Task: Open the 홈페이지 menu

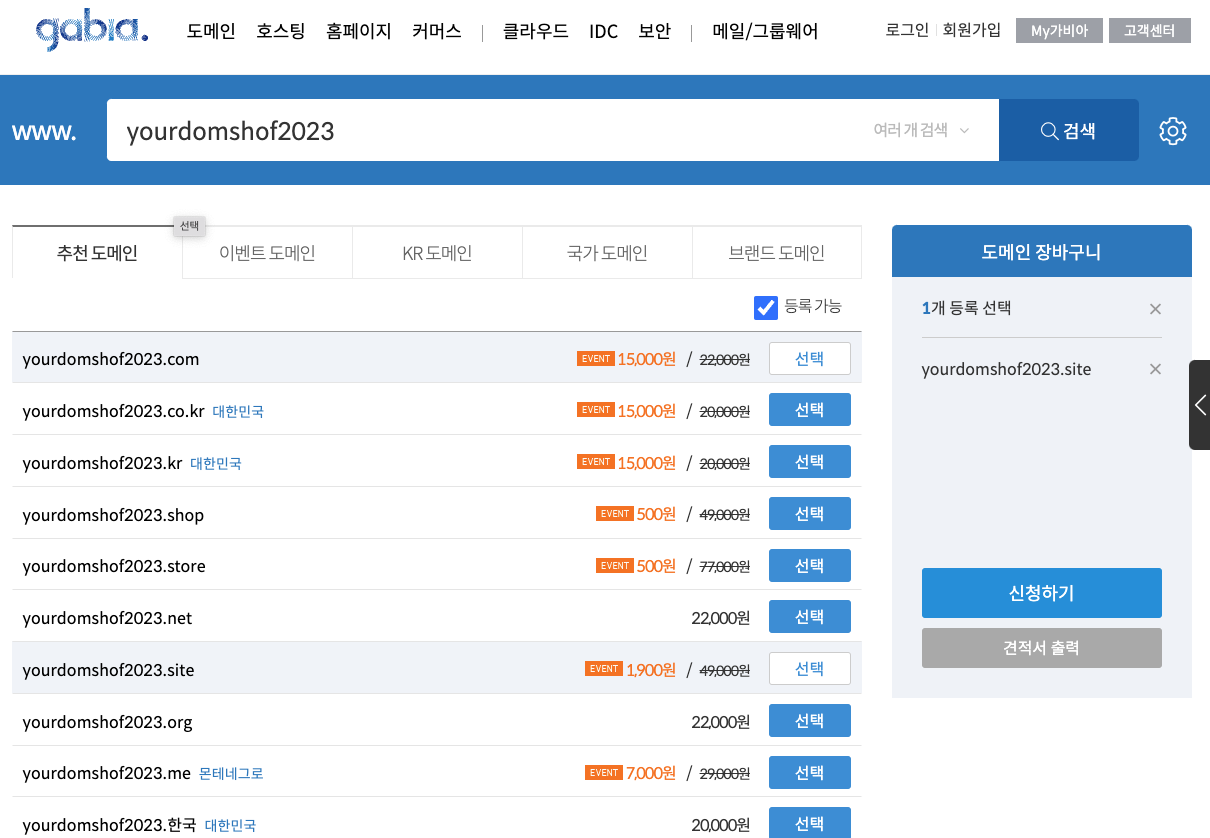Action: tap(359, 32)
